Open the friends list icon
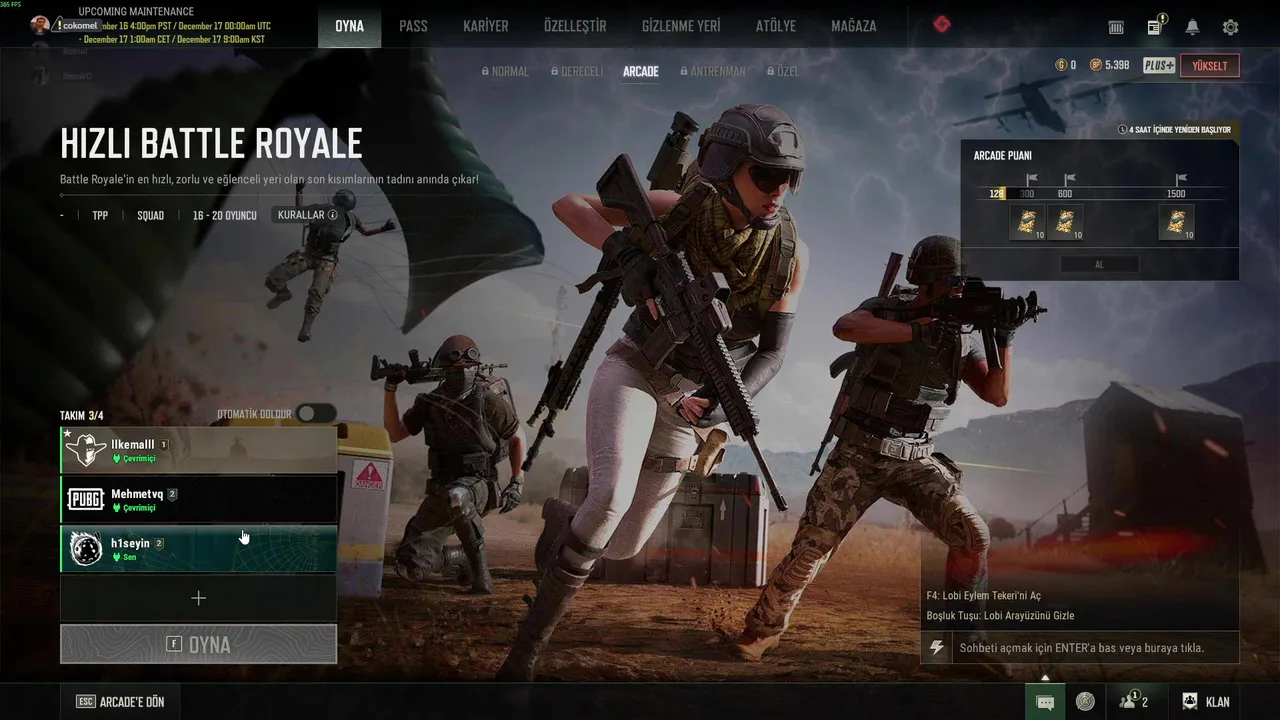 pyautogui.click(x=1134, y=701)
